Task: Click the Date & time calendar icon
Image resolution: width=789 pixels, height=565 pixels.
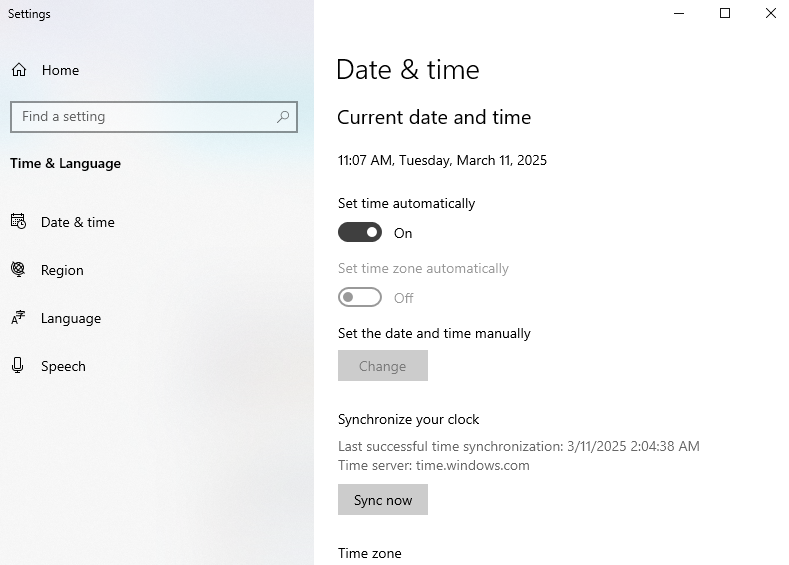Action: (19, 221)
